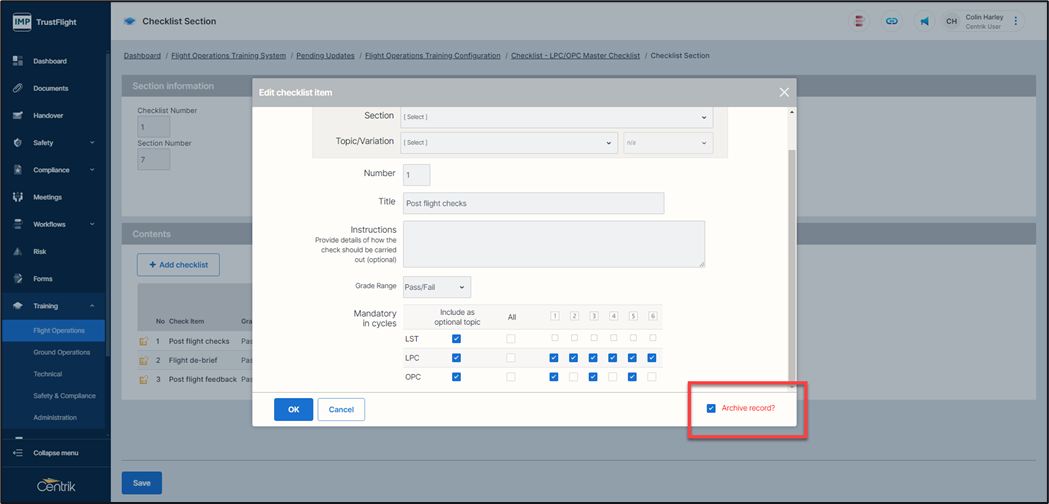Image resolution: width=1049 pixels, height=504 pixels.
Task: Select Ground Operations in Training submenu
Action: pos(61,352)
